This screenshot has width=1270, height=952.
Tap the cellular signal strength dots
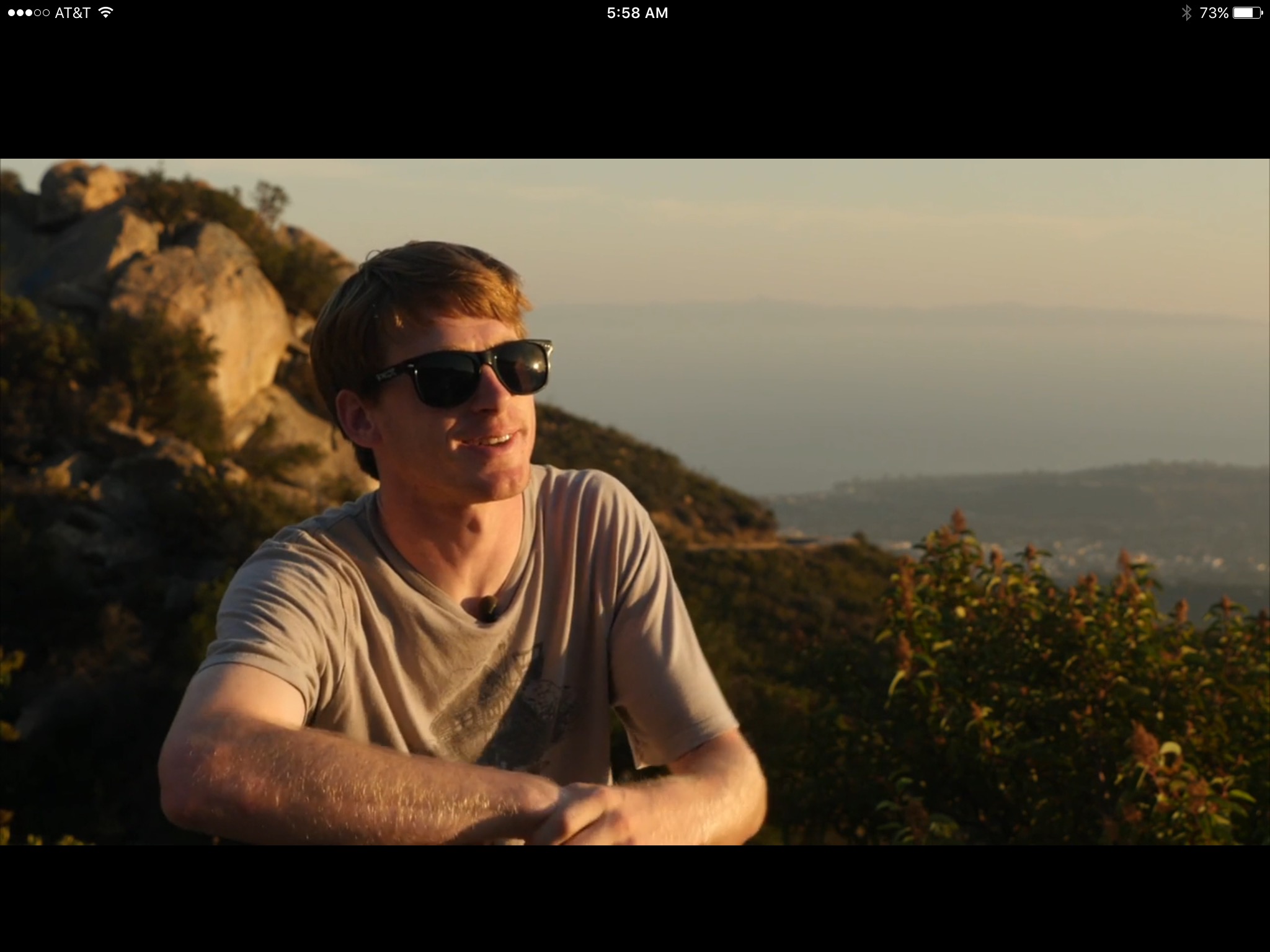(x=28, y=13)
